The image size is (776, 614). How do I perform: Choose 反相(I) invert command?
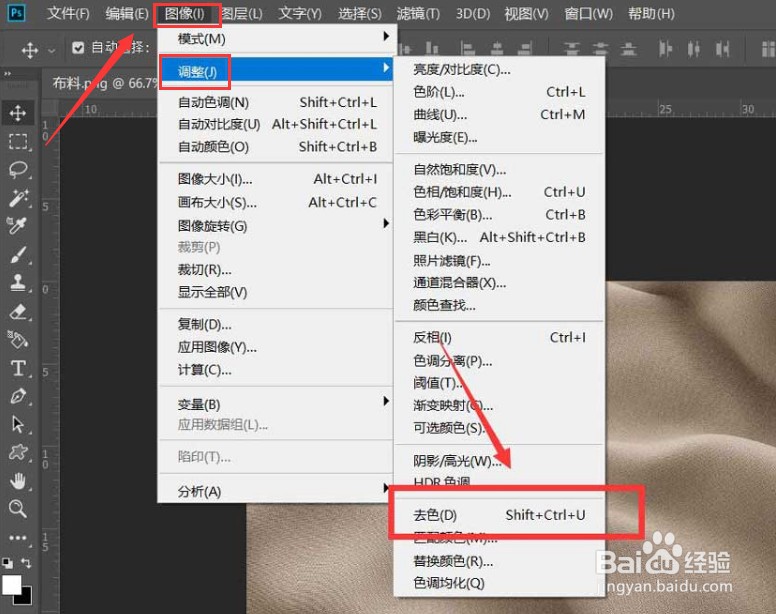(499, 337)
